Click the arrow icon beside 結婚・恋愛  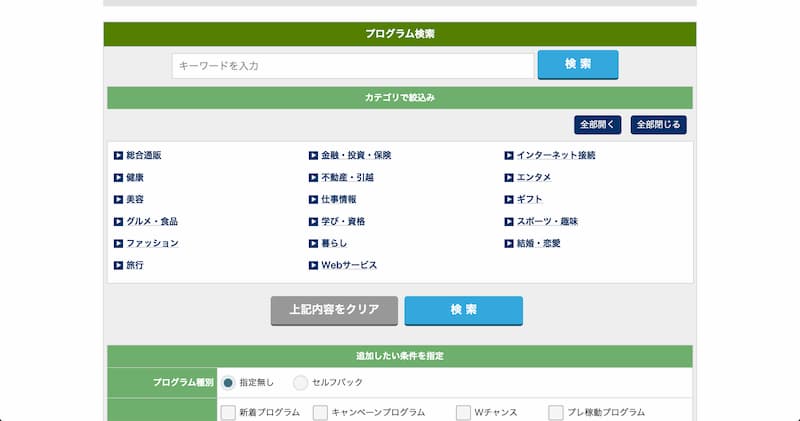pos(509,243)
